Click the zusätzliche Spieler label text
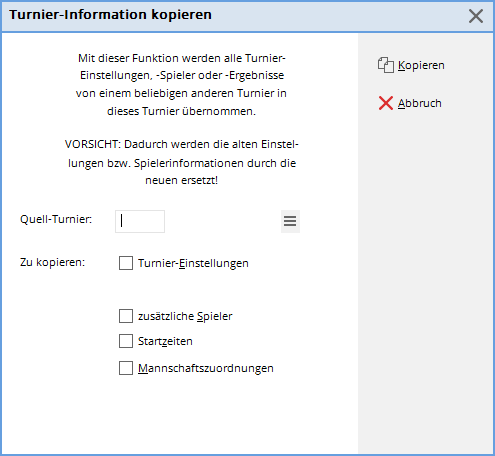495x456 pixels. 185,316
